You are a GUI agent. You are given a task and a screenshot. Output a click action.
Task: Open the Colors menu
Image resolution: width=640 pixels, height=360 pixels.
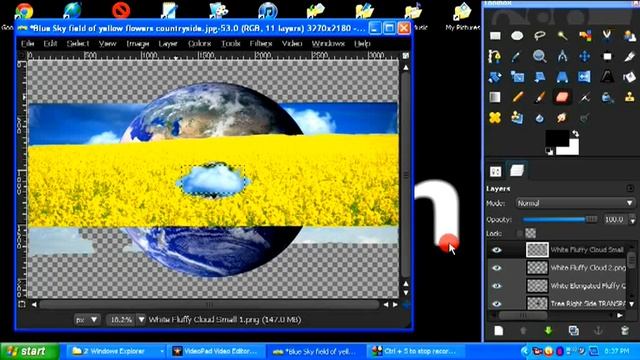[200, 43]
